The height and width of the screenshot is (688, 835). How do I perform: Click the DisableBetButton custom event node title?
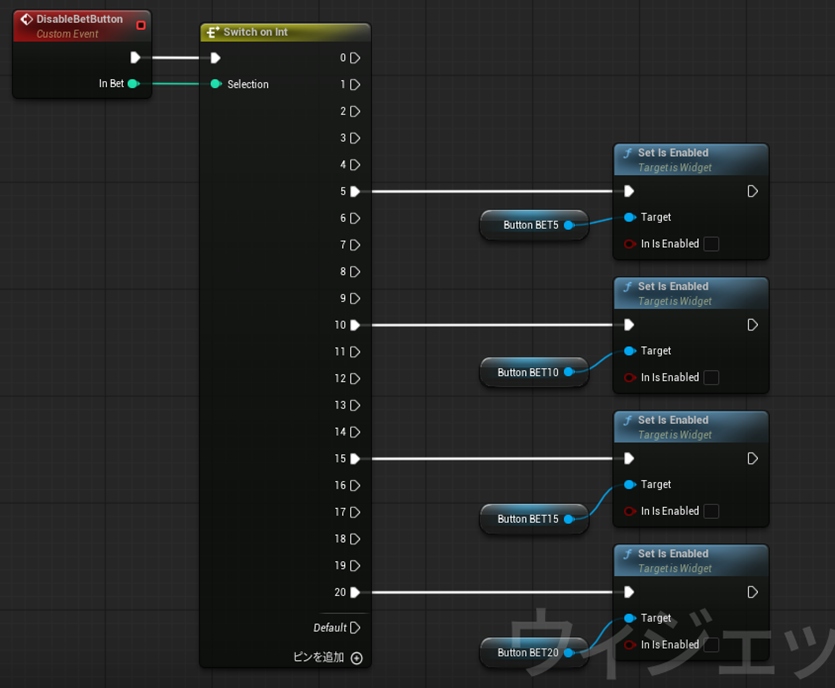(79, 19)
